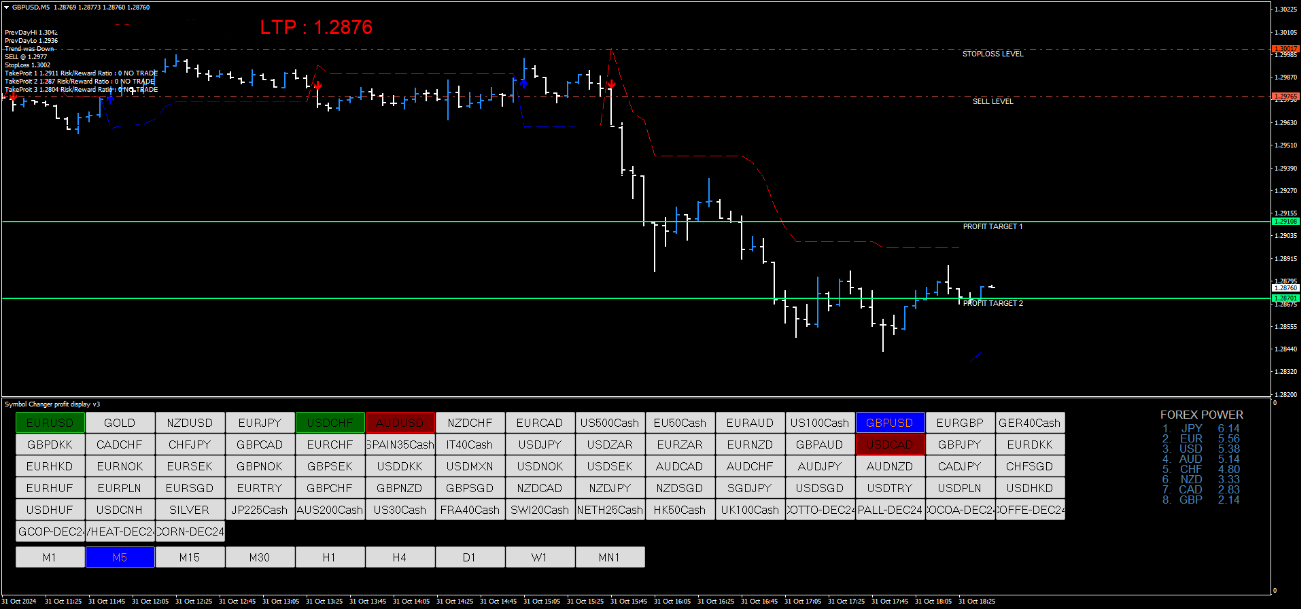The height and width of the screenshot is (609, 1301).
Task: Click the white current price tag on axis
Action: point(1283,287)
